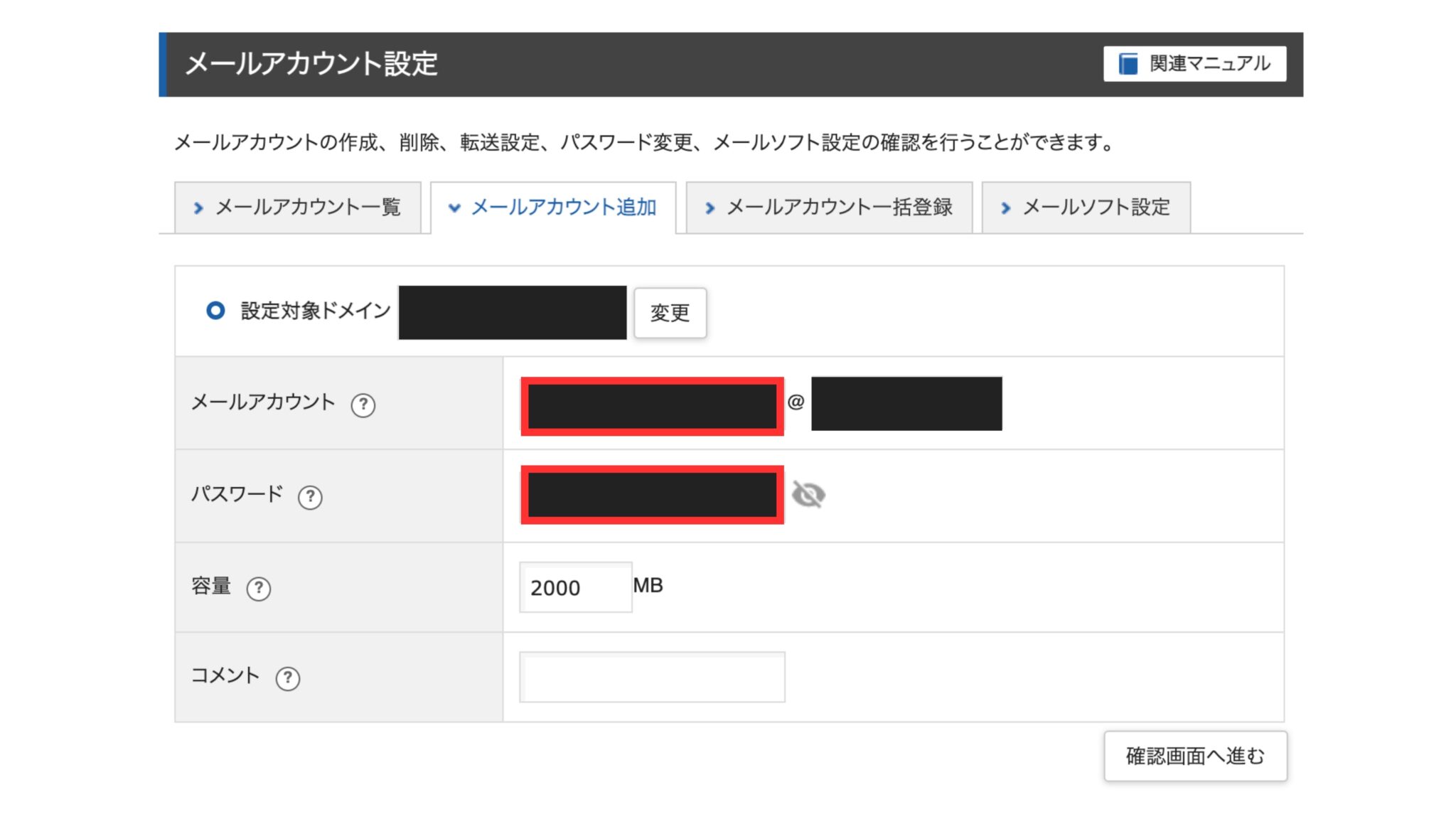
Task: Click the mail account name input field
Action: click(x=652, y=406)
